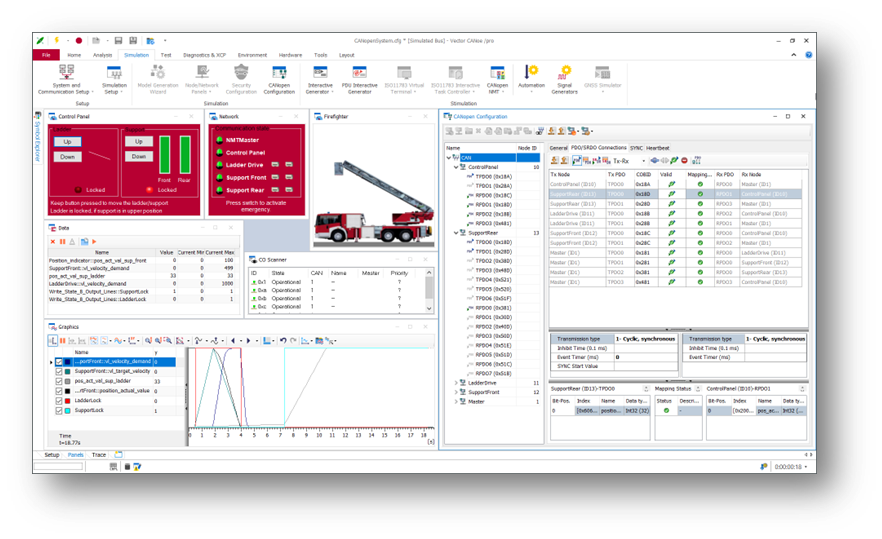Click the help icon at top right
The width and height of the screenshot is (882, 539).
[808, 55]
